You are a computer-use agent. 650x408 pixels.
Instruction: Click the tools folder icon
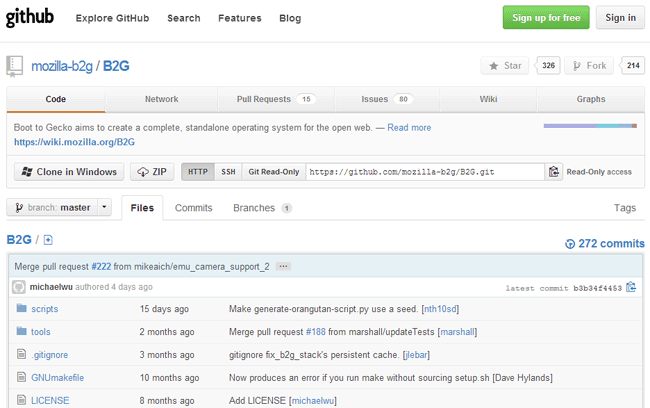point(22,331)
